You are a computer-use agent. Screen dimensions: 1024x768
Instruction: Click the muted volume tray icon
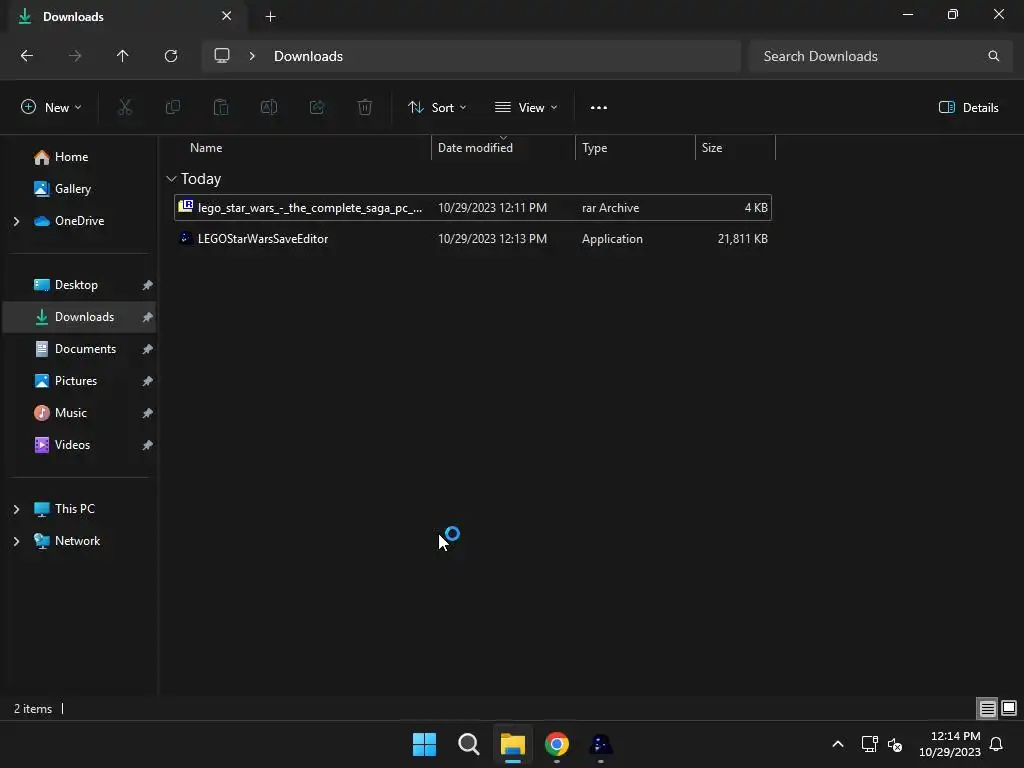coord(895,744)
